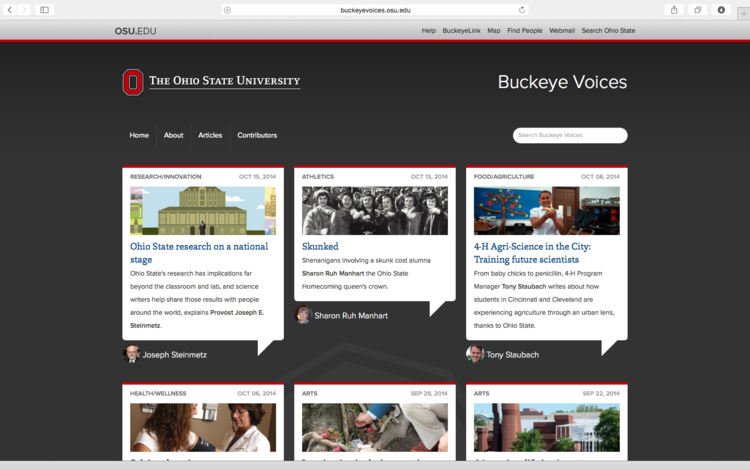Image resolution: width=750 pixels, height=469 pixels.
Task: Open the About nav item
Action: click(173, 135)
